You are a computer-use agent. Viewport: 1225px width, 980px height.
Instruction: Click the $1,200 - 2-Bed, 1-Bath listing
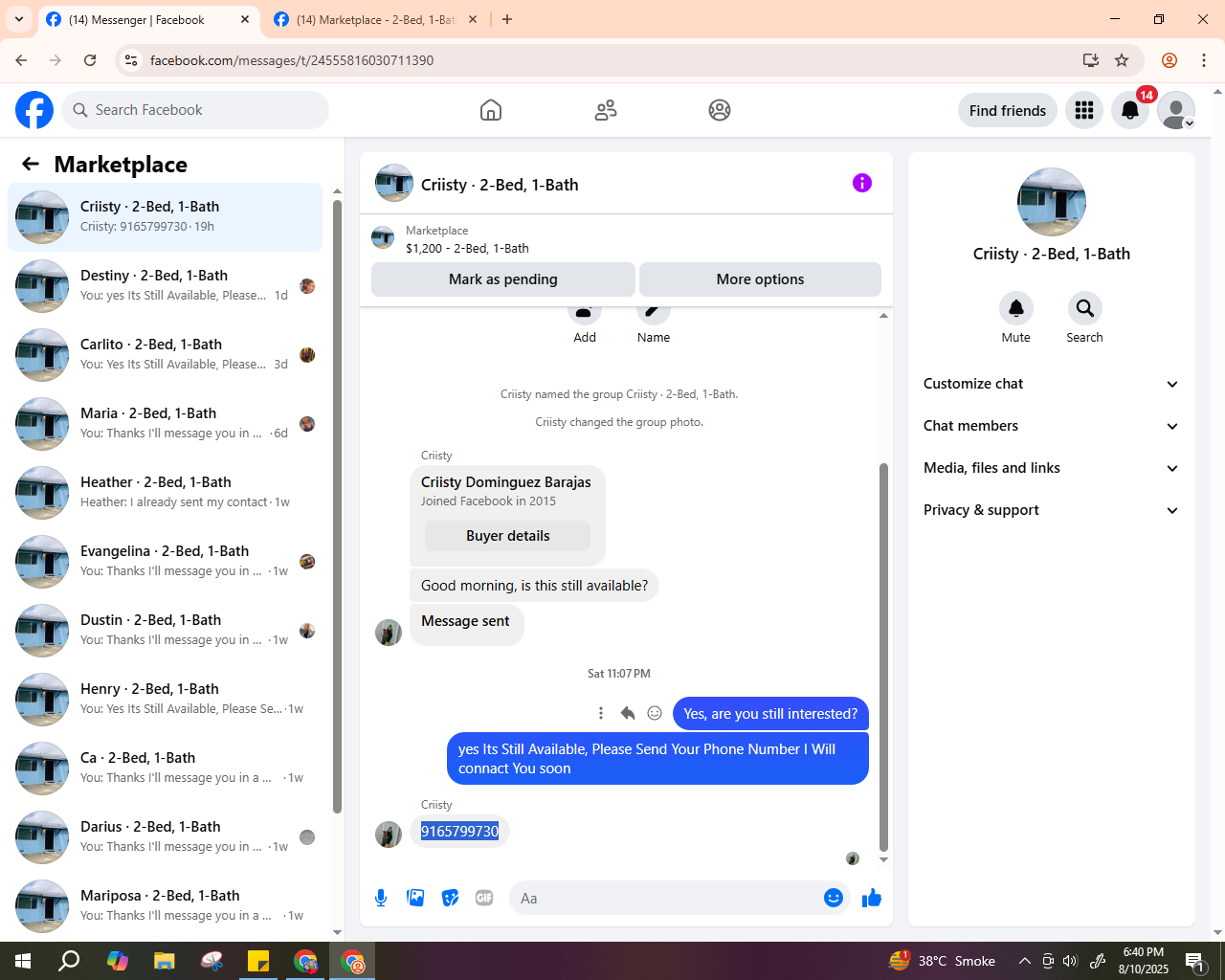[x=467, y=248]
